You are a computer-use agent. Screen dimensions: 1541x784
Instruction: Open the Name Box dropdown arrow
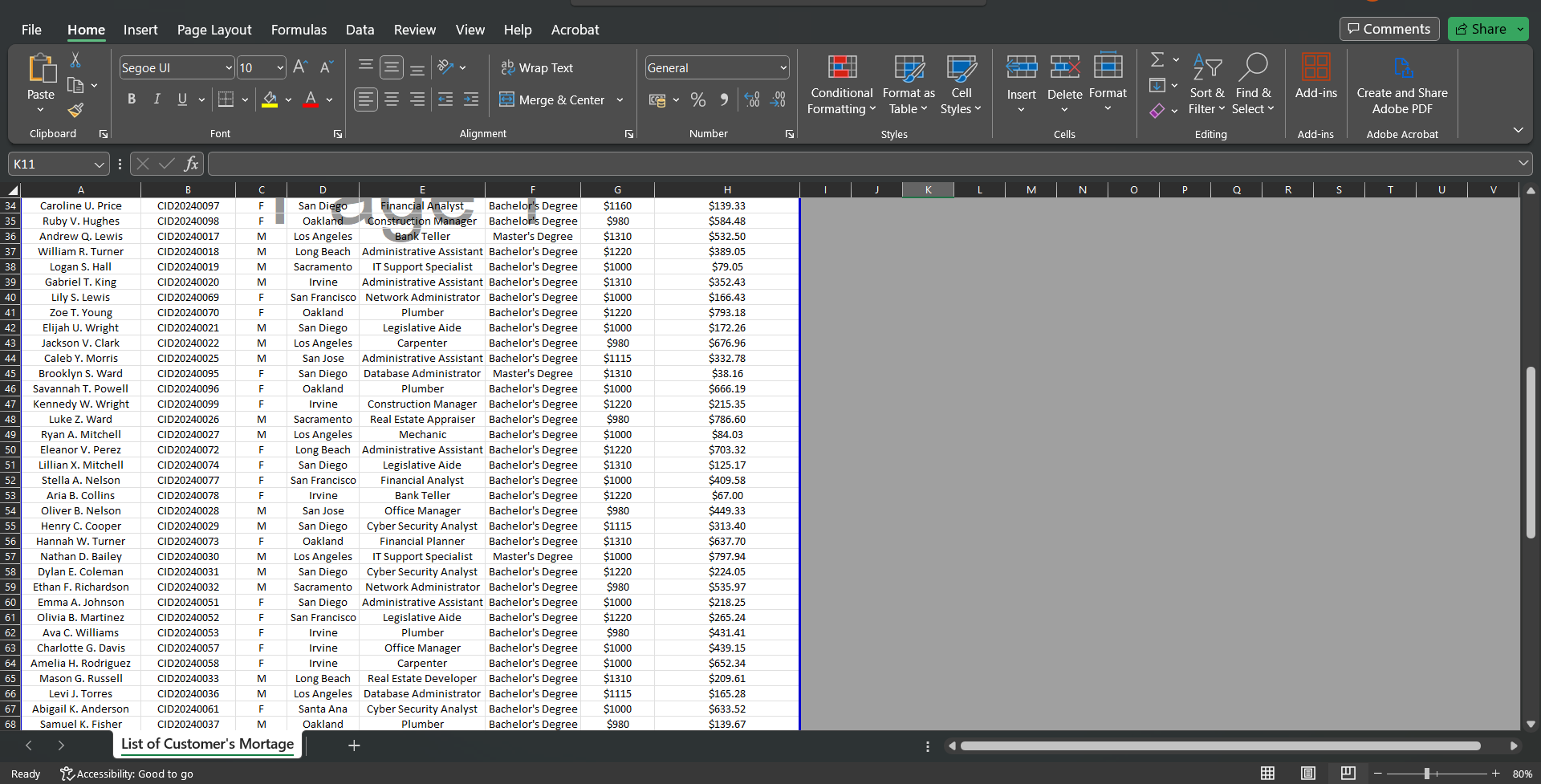[x=99, y=165]
